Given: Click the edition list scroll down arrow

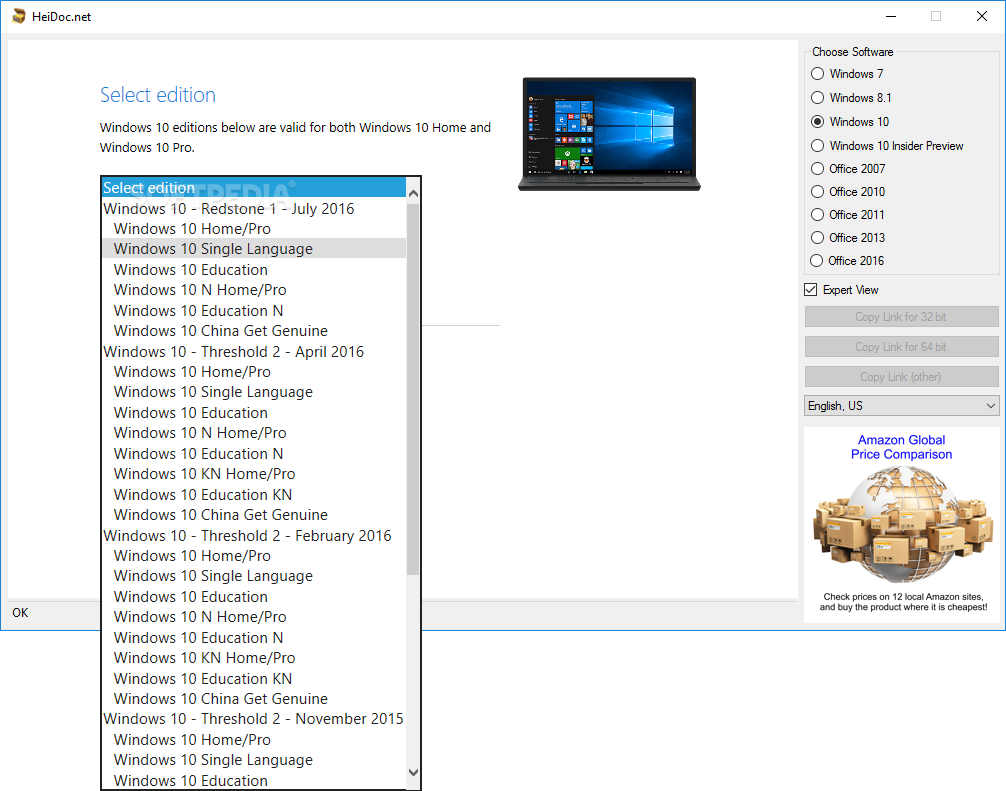Looking at the screenshot, I should click(x=413, y=772).
